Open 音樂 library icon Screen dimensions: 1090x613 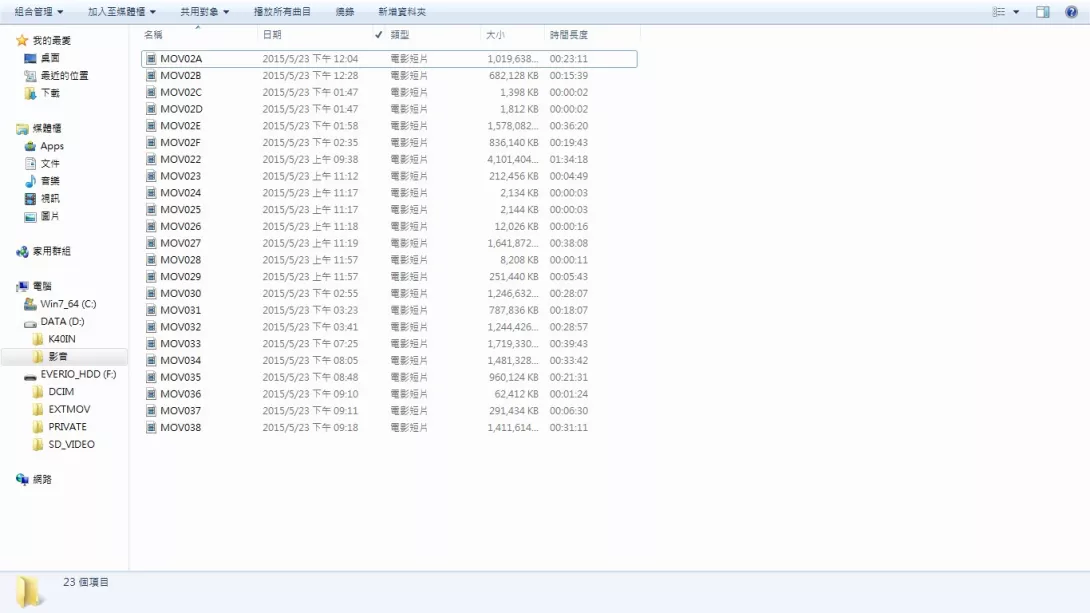click(30, 181)
